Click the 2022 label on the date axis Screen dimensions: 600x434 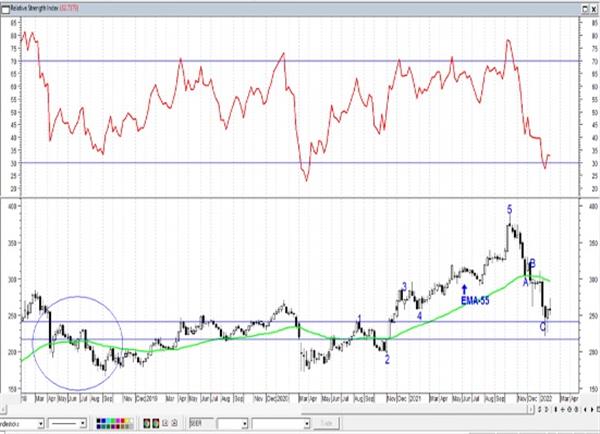pyautogui.click(x=546, y=398)
